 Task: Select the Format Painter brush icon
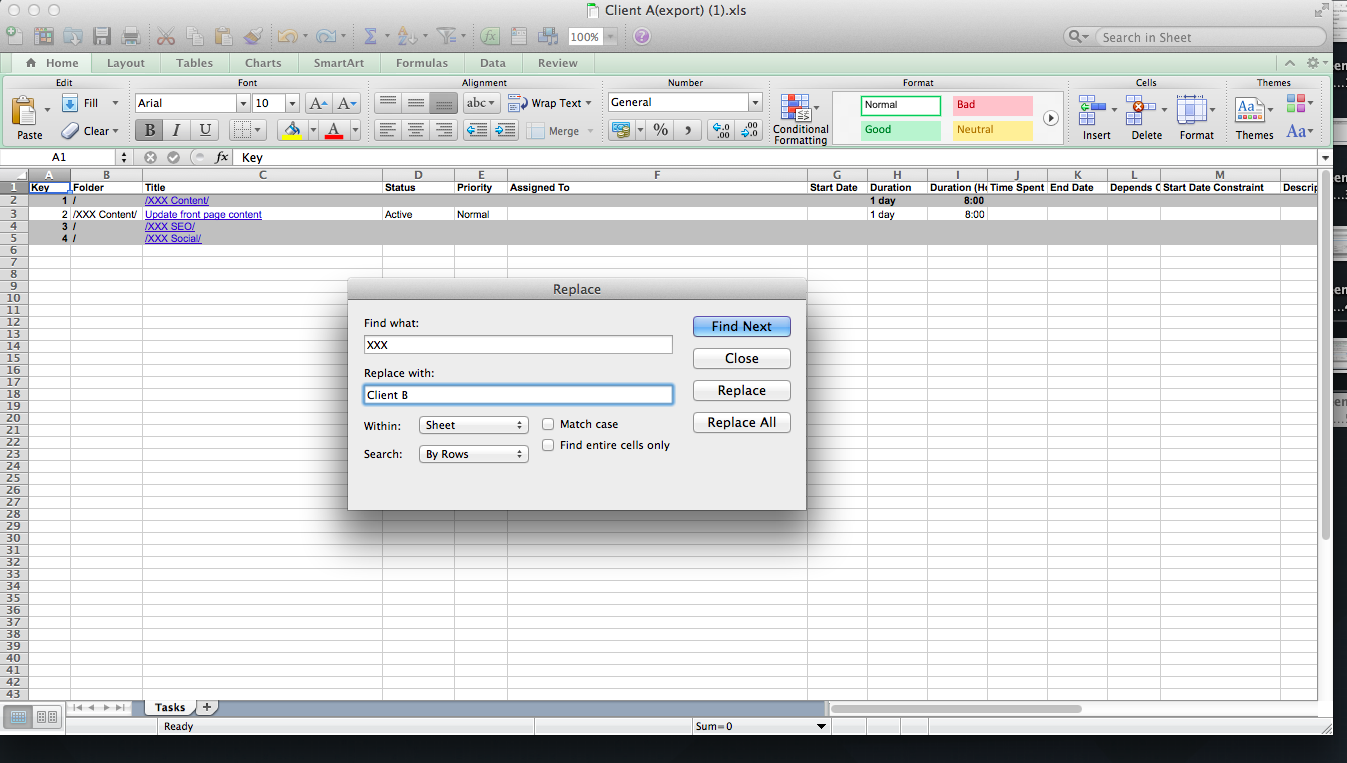coord(253,37)
